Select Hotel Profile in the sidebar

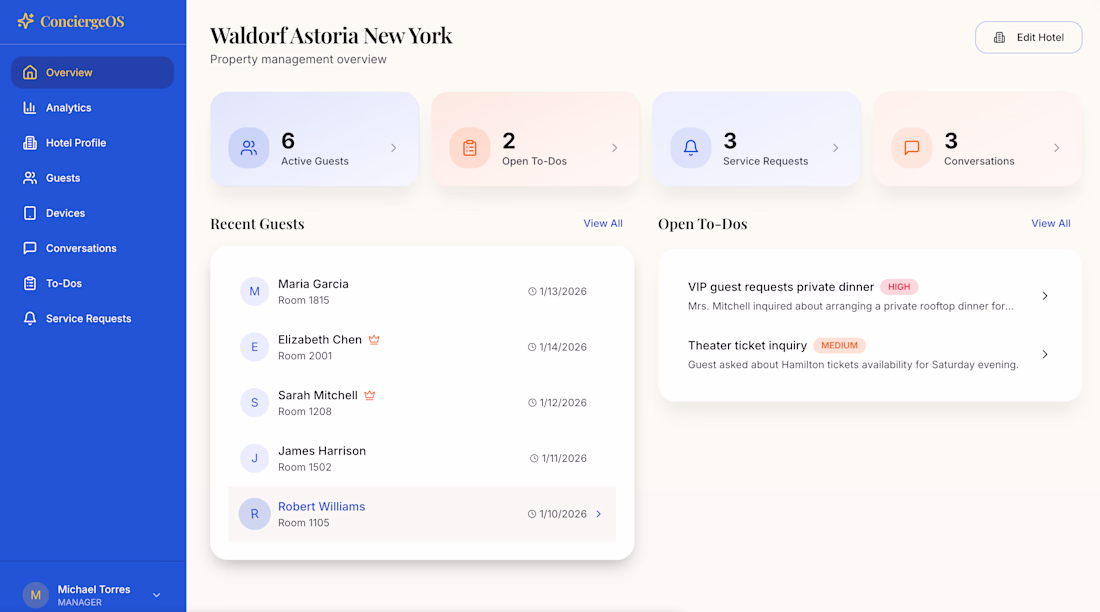tap(75, 143)
